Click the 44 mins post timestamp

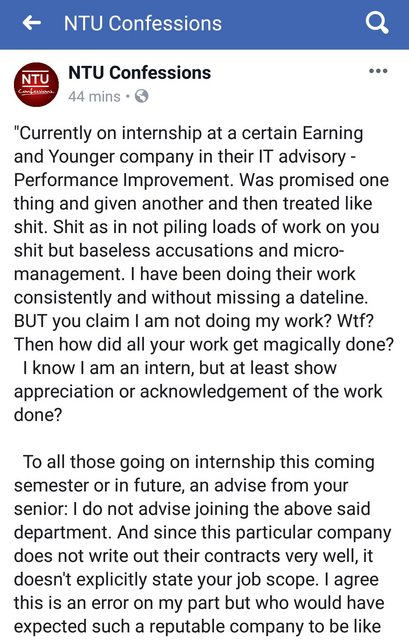(x=94, y=97)
